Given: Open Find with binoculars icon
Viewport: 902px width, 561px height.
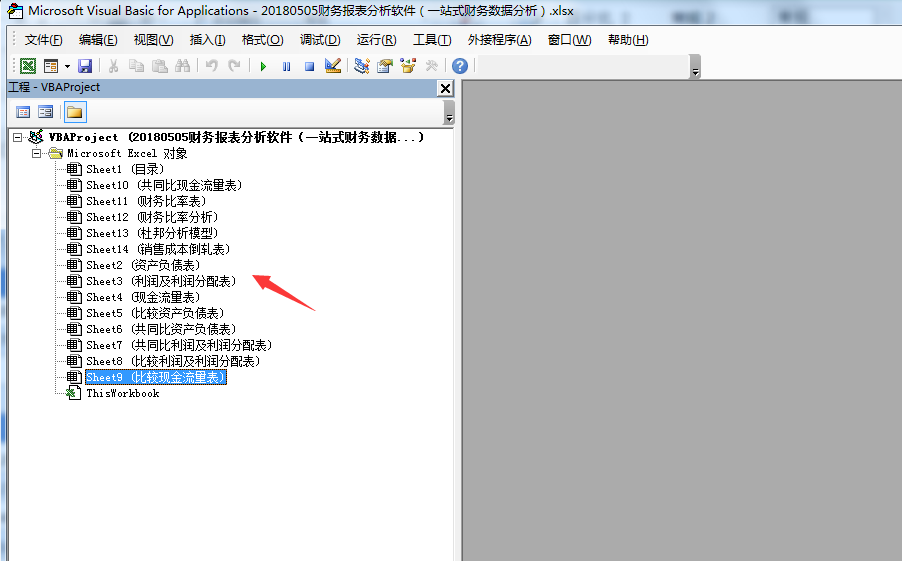Looking at the screenshot, I should pyautogui.click(x=182, y=66).
